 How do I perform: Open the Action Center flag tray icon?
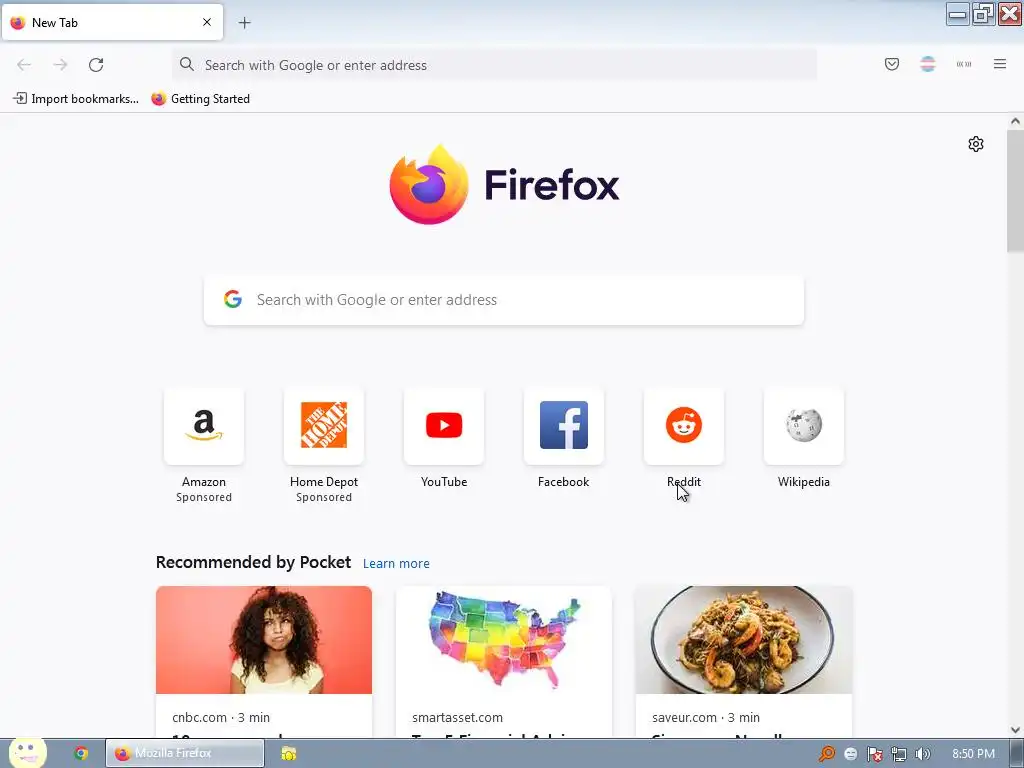874,754
